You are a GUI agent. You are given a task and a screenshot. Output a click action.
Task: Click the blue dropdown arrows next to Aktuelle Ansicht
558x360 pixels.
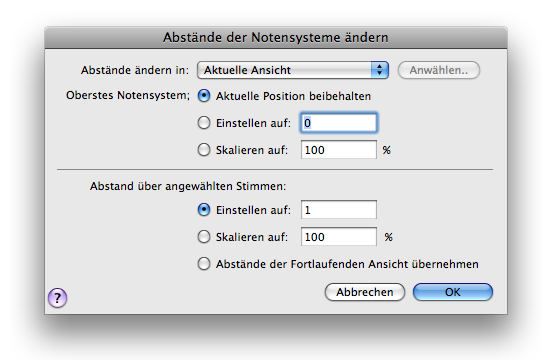[x=379, y=70]
